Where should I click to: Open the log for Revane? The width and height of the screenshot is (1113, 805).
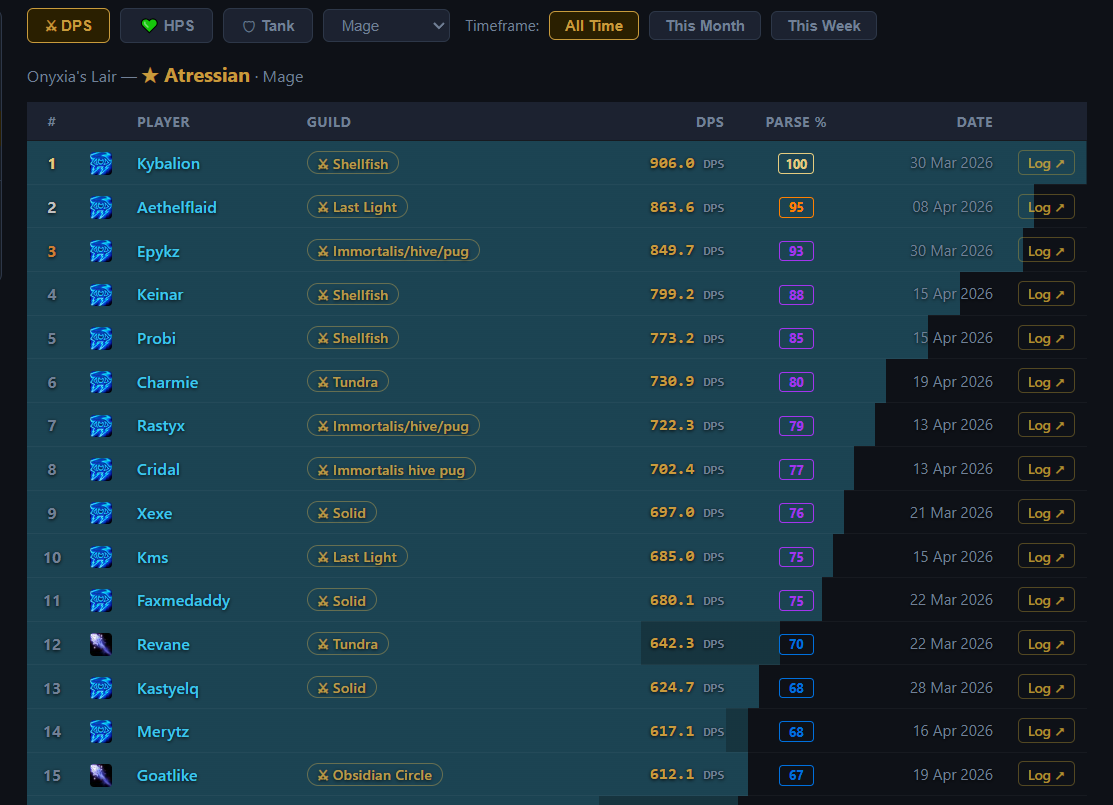(x=1046, y=644)
